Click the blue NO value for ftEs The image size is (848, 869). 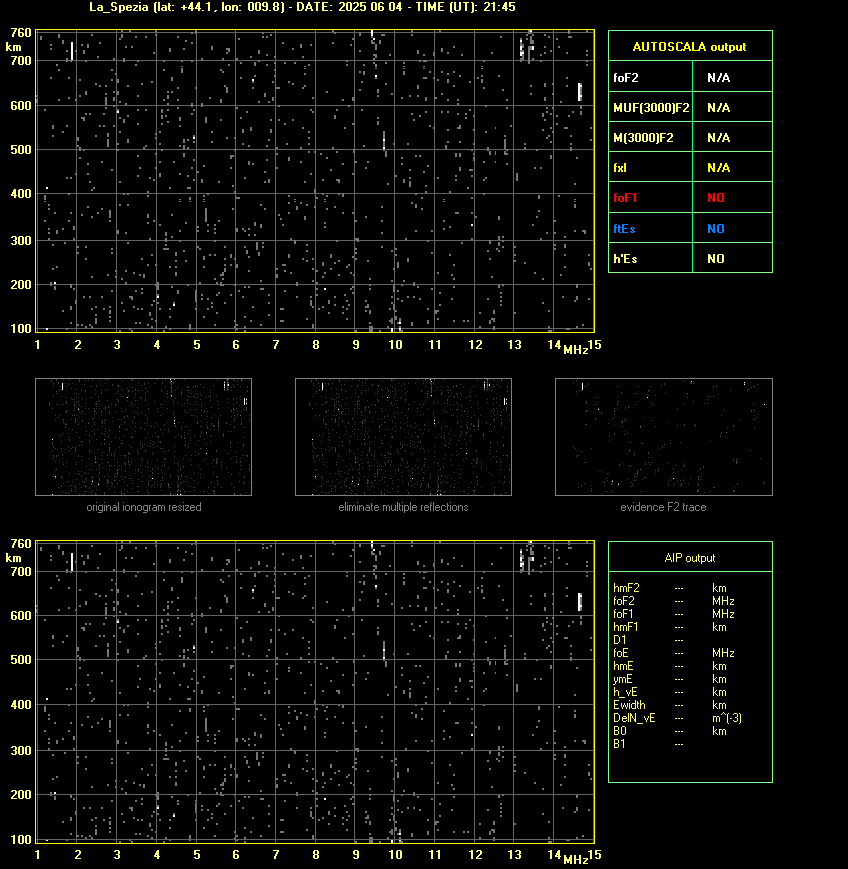coord(716,228)
